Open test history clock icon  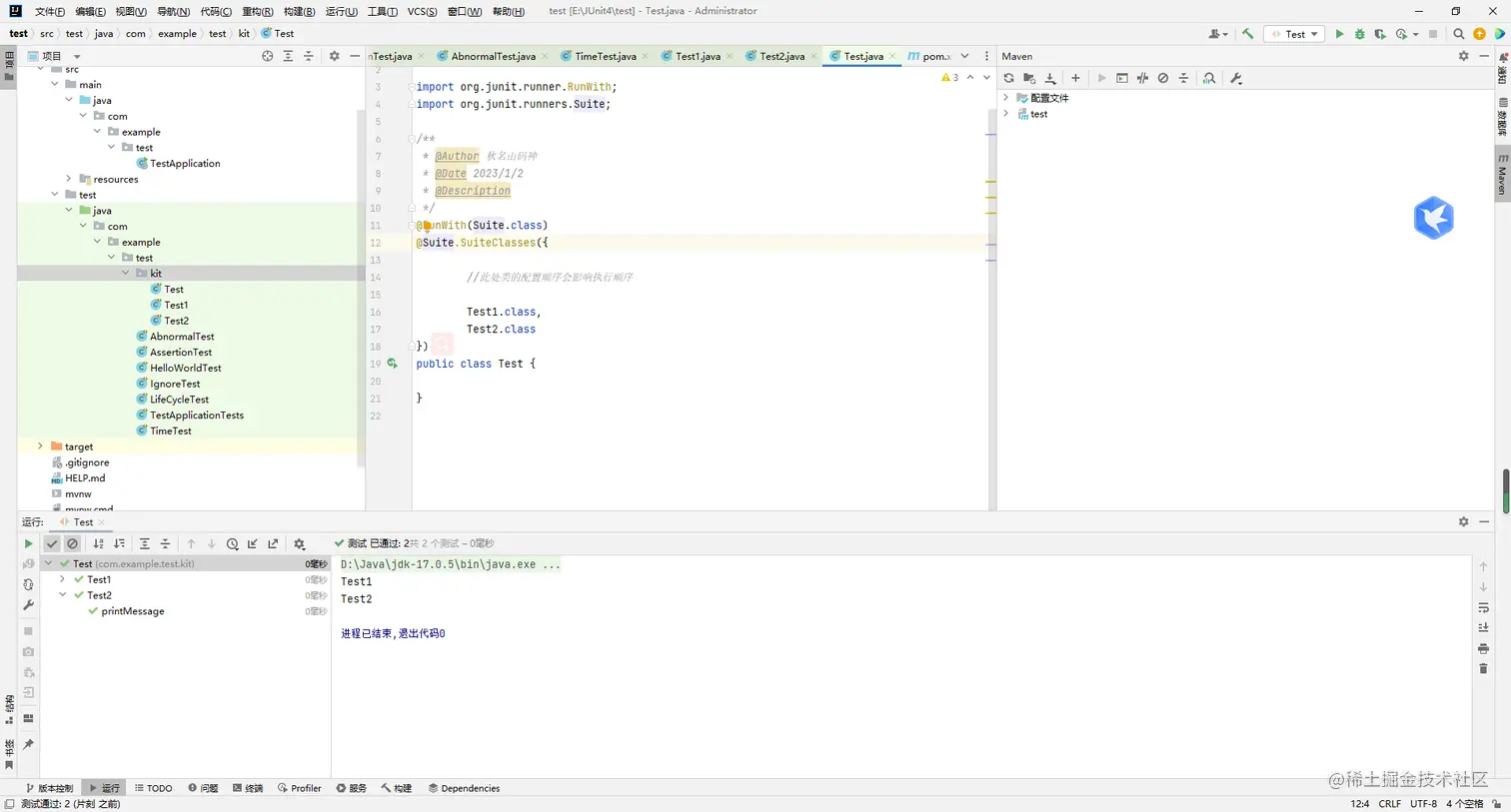[232, 544]
